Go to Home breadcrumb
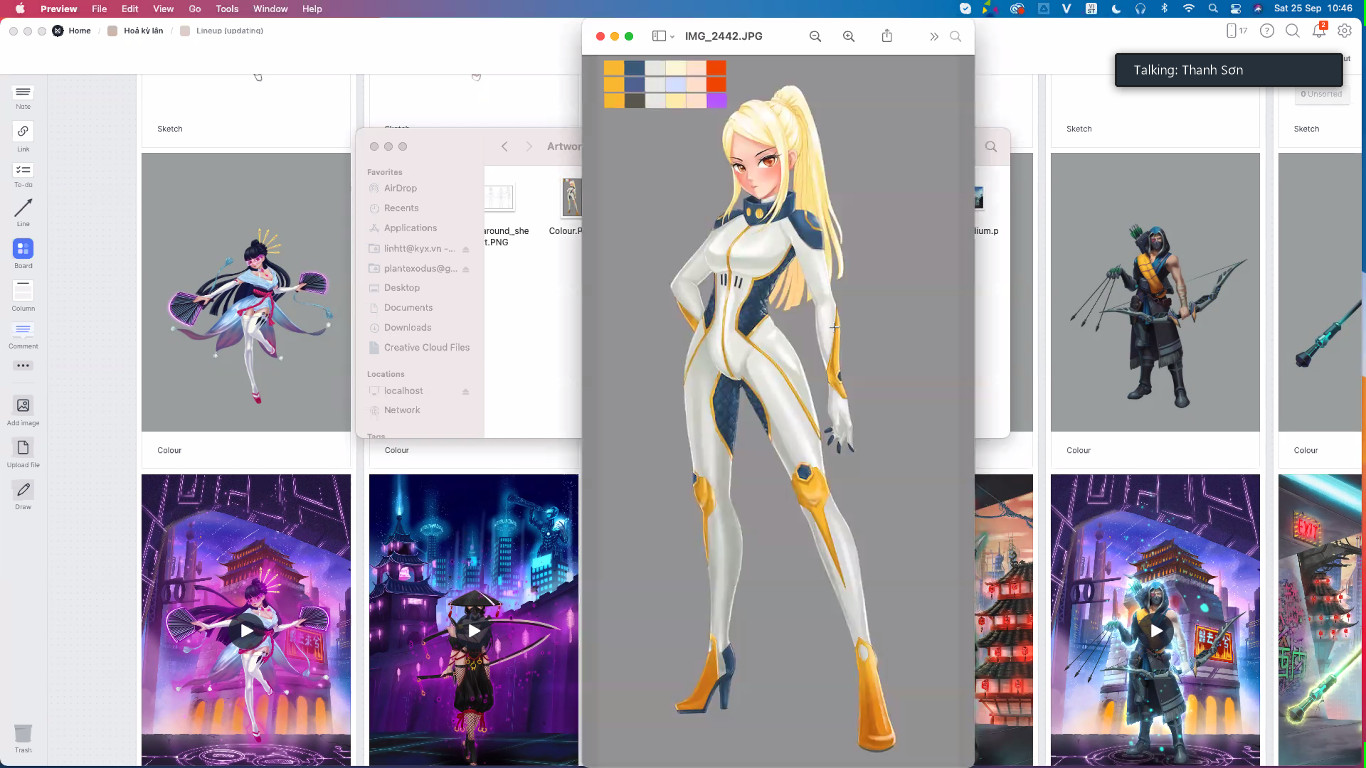The width and height of the screenshot is (1366, 768). (79, 31)
